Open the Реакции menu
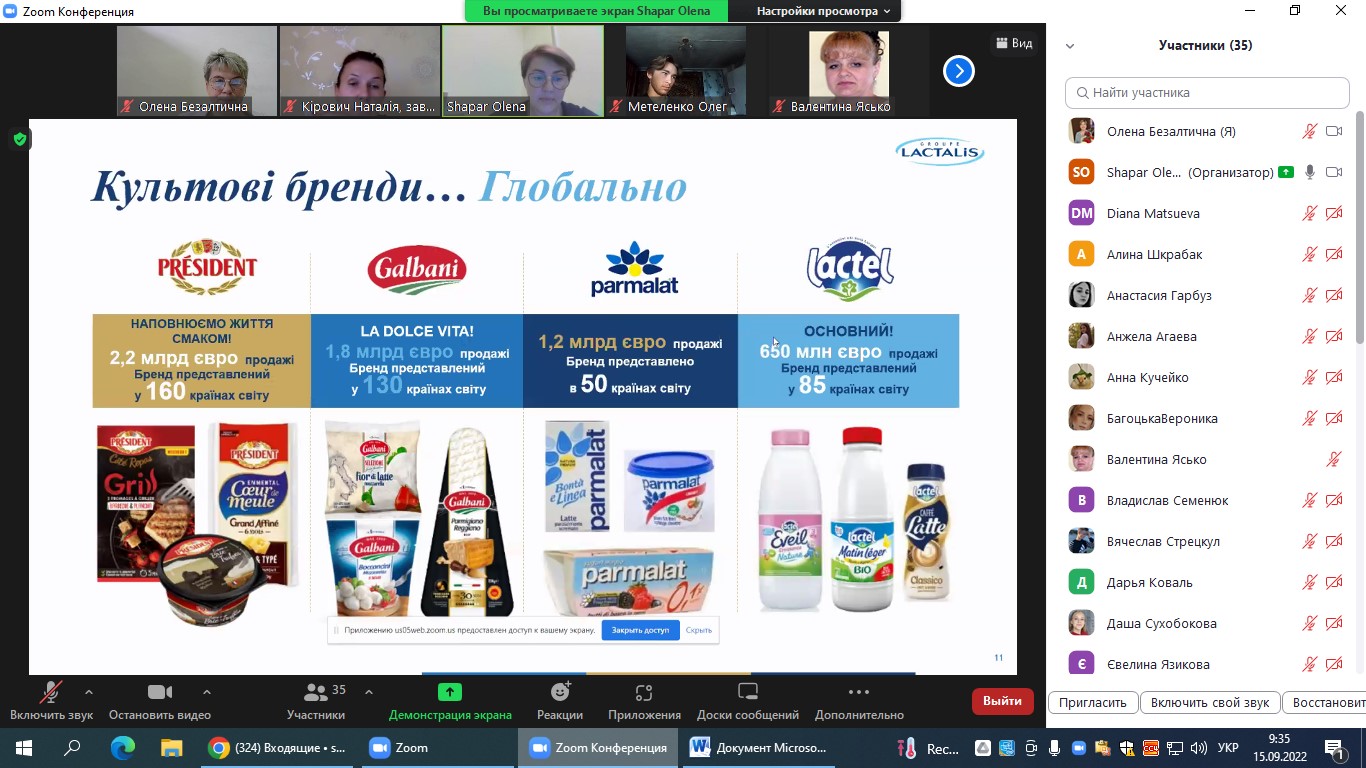This screenshot has width=1366, height=768. [x=560, y=700]
